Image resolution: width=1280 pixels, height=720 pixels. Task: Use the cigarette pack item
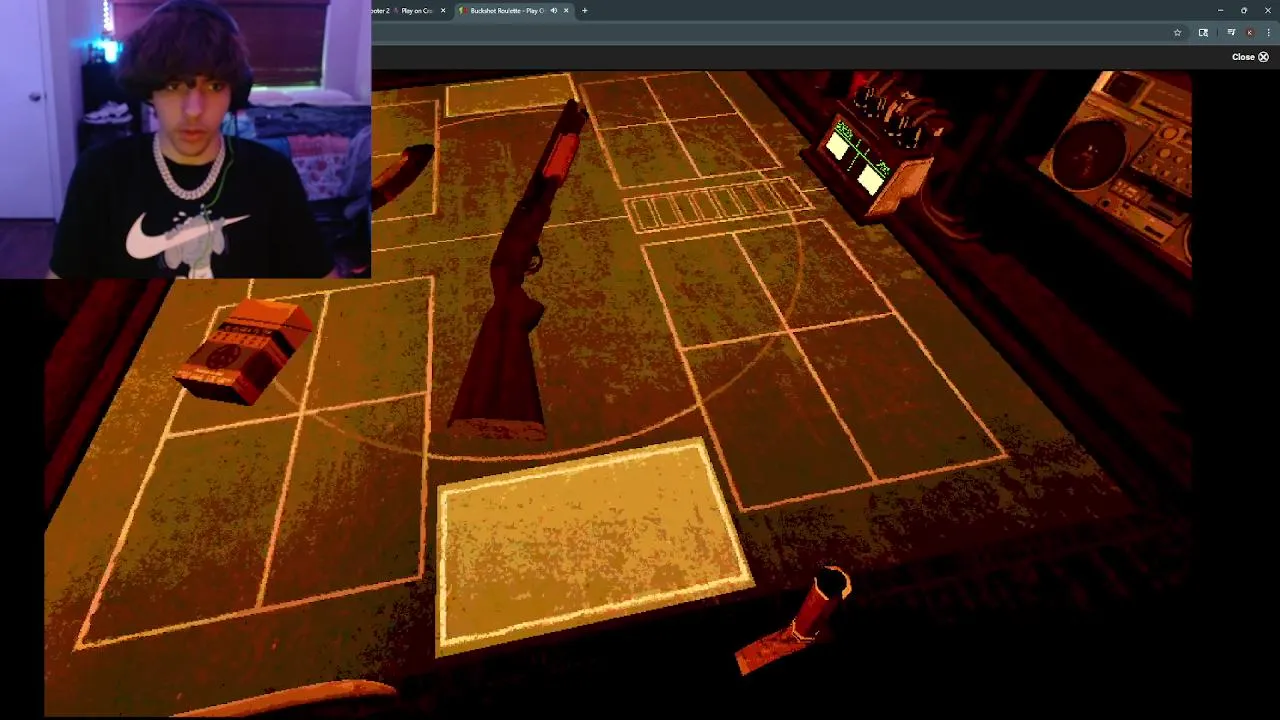pos(243,350)
